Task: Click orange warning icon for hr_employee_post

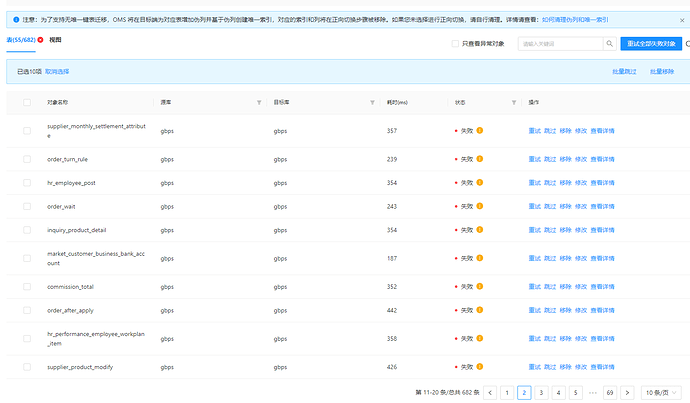Action: click(x=480, y=182)
